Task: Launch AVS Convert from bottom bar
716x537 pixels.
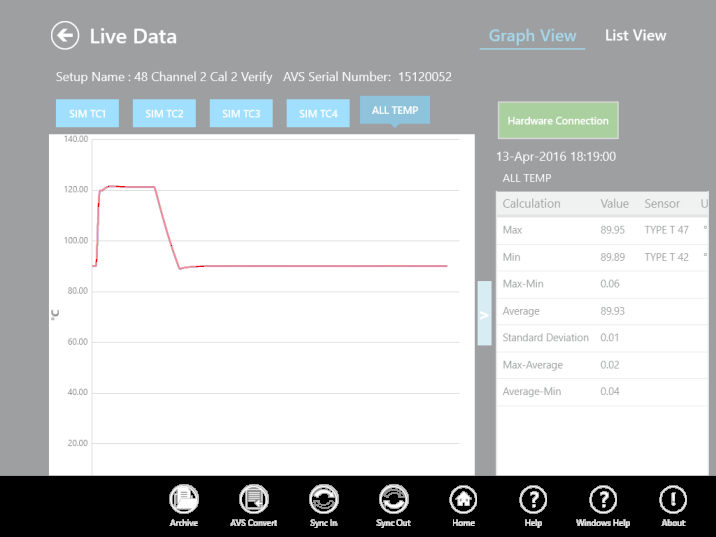Action: pyautogui.click(x=253, y=506)
